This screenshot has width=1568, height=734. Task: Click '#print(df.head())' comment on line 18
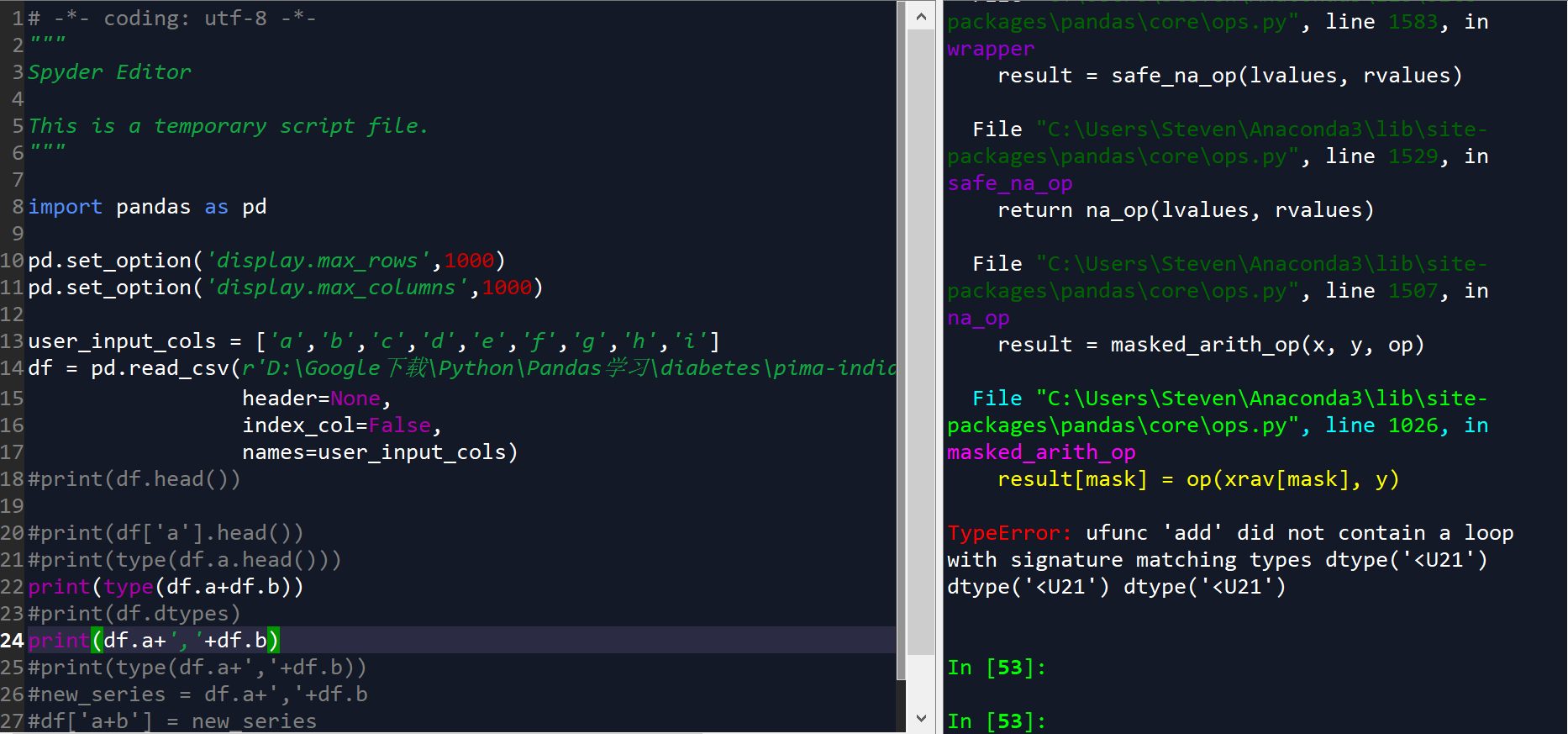134,479
